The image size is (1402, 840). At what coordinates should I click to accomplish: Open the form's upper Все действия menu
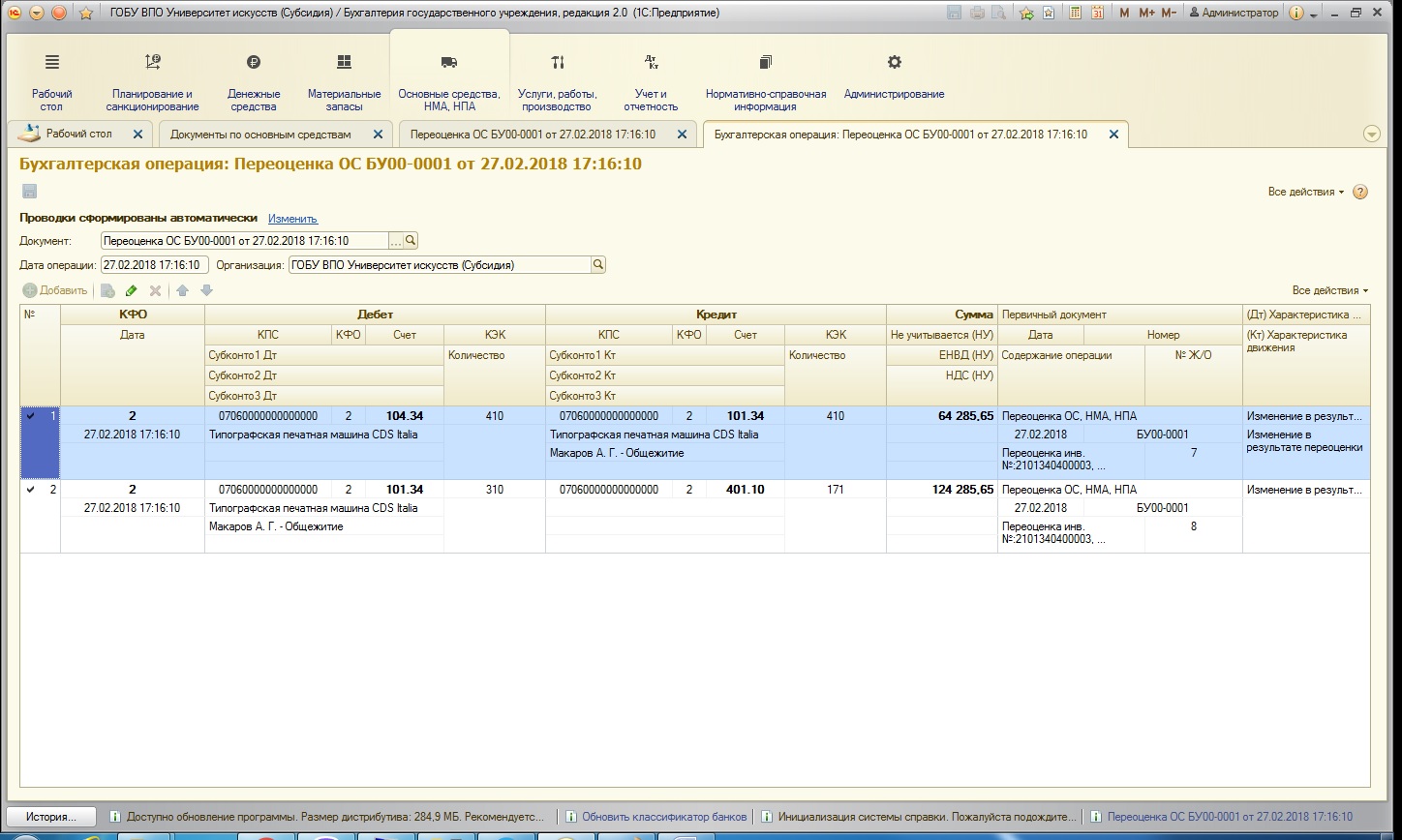click(1306, 192)
